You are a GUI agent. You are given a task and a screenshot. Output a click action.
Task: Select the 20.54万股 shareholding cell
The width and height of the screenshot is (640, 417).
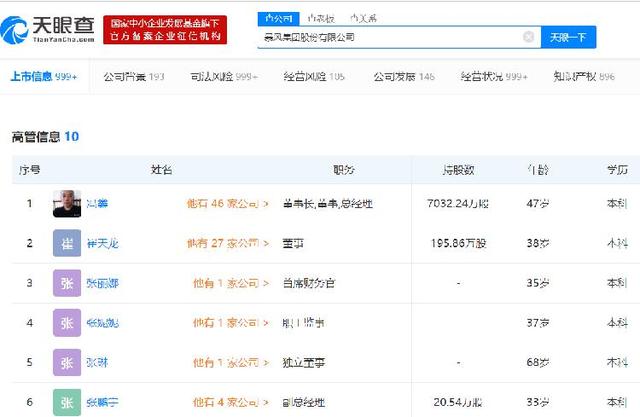458,402
